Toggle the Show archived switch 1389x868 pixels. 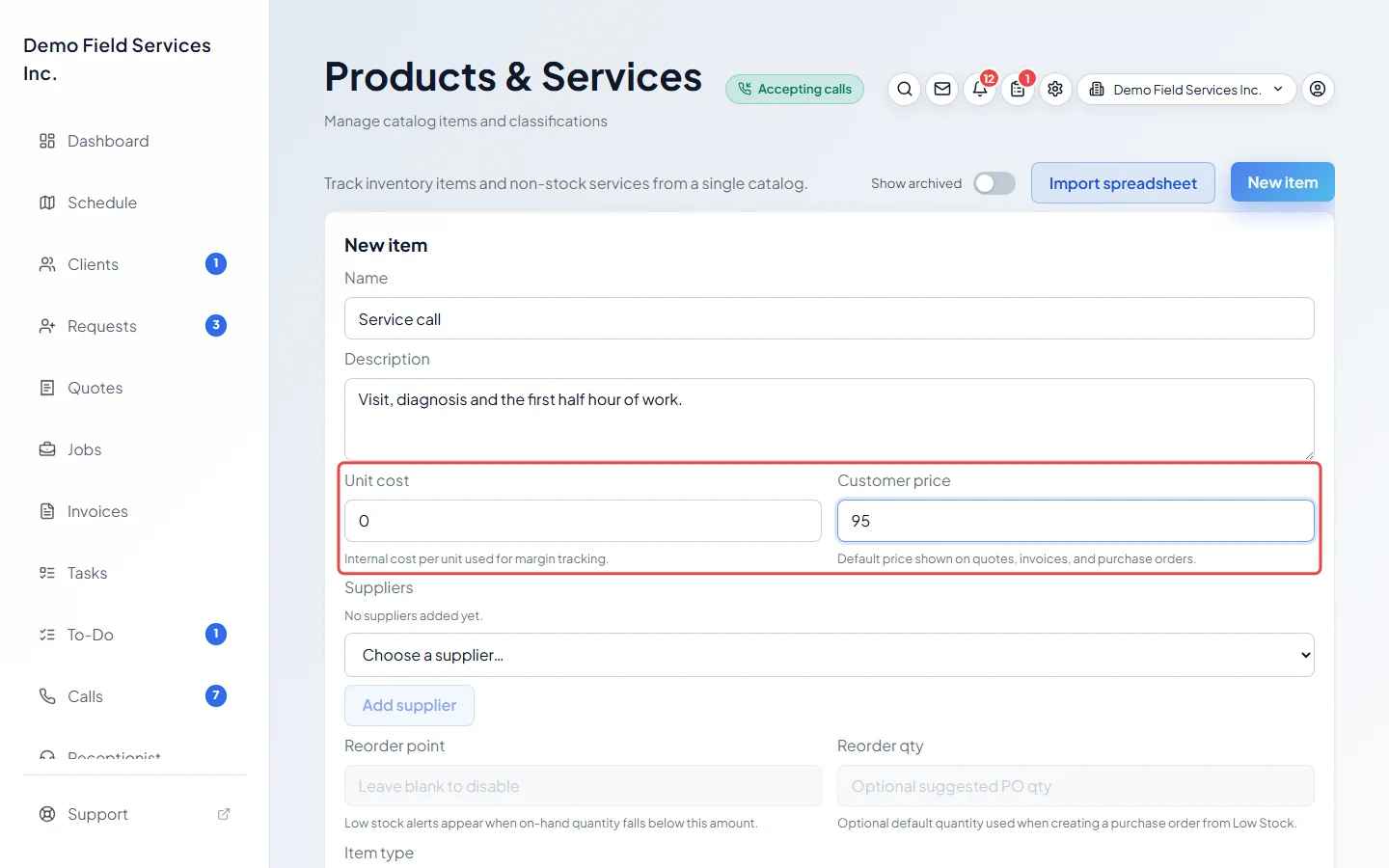(x=994, y=183)
